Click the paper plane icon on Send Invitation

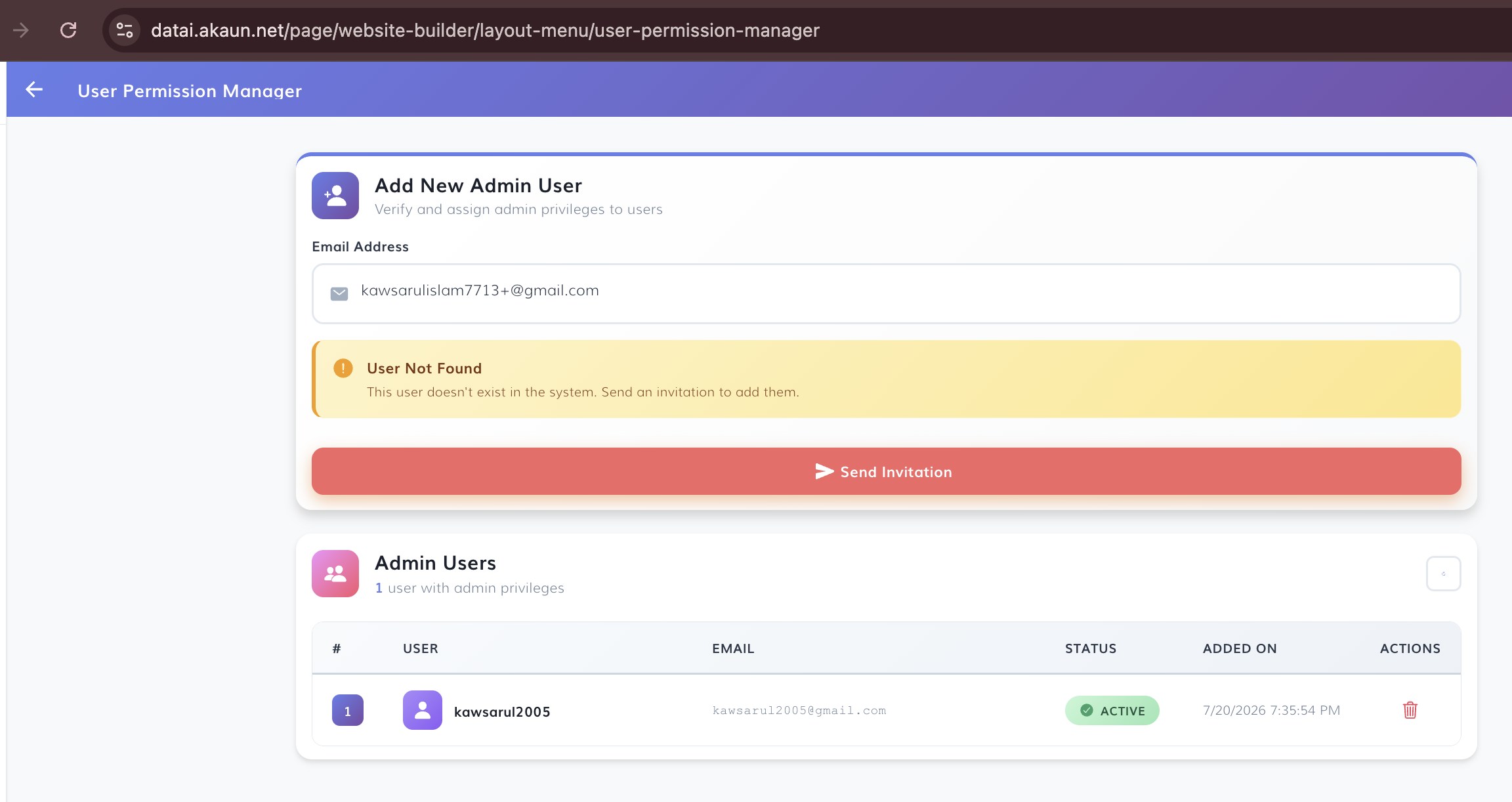click(824, 471)
